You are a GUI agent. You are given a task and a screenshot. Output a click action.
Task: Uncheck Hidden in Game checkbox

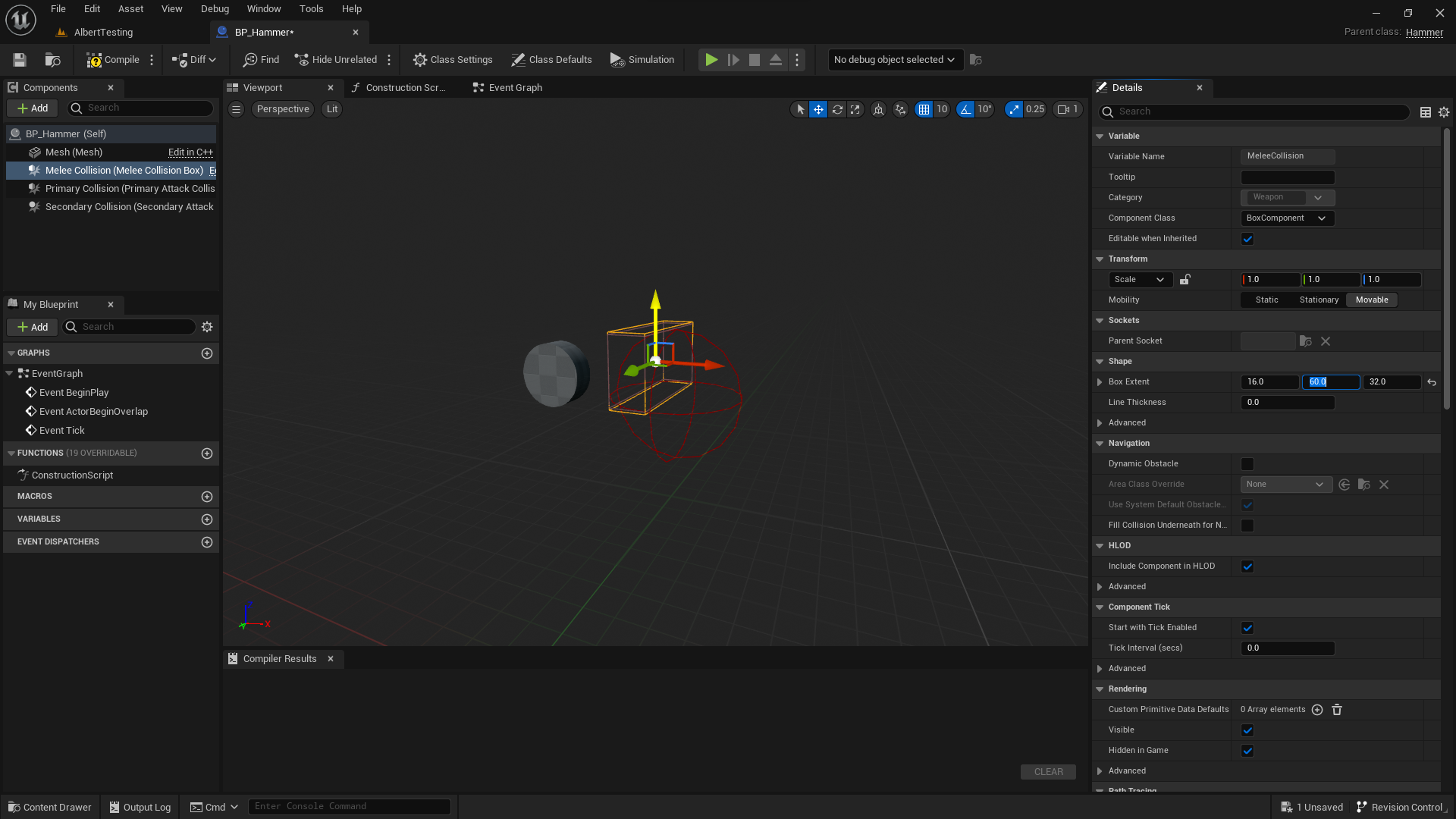pyautogui.click(x=1247, y=751)
